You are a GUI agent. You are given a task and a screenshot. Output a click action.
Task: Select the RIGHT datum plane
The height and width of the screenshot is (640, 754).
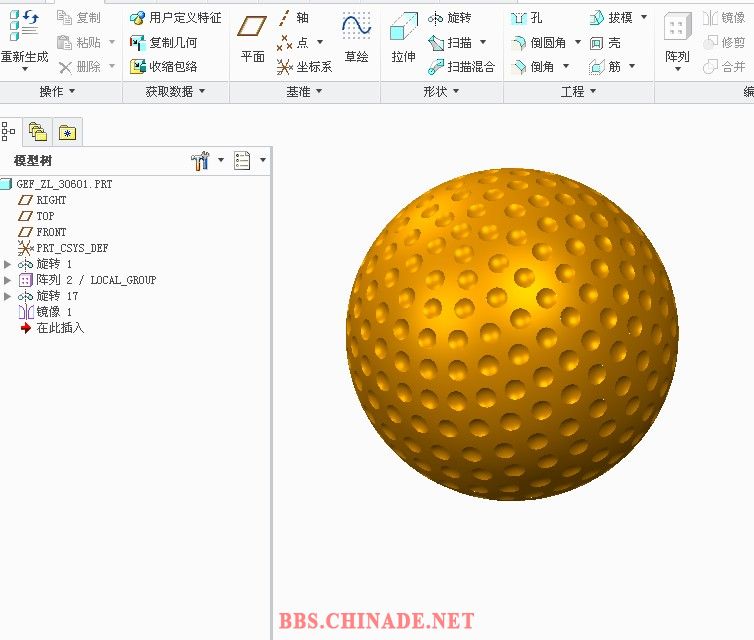[42, 200]
